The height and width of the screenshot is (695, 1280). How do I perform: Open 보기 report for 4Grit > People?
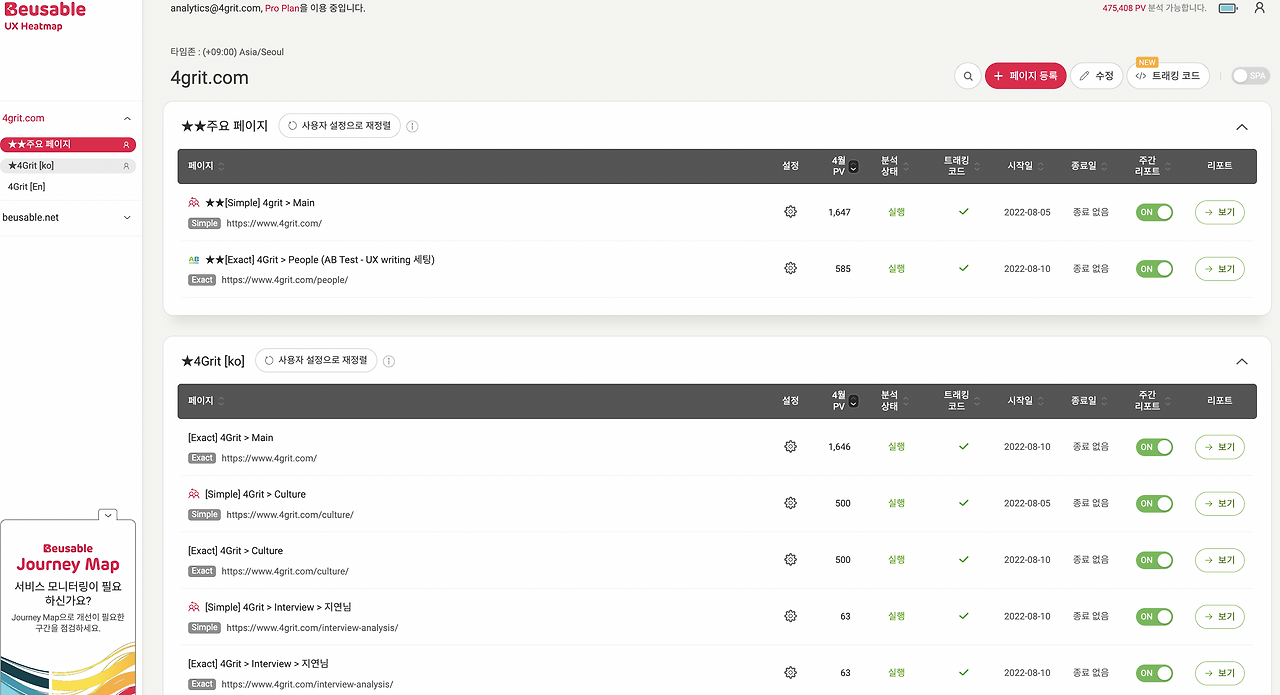click(x=1220, y=269)
